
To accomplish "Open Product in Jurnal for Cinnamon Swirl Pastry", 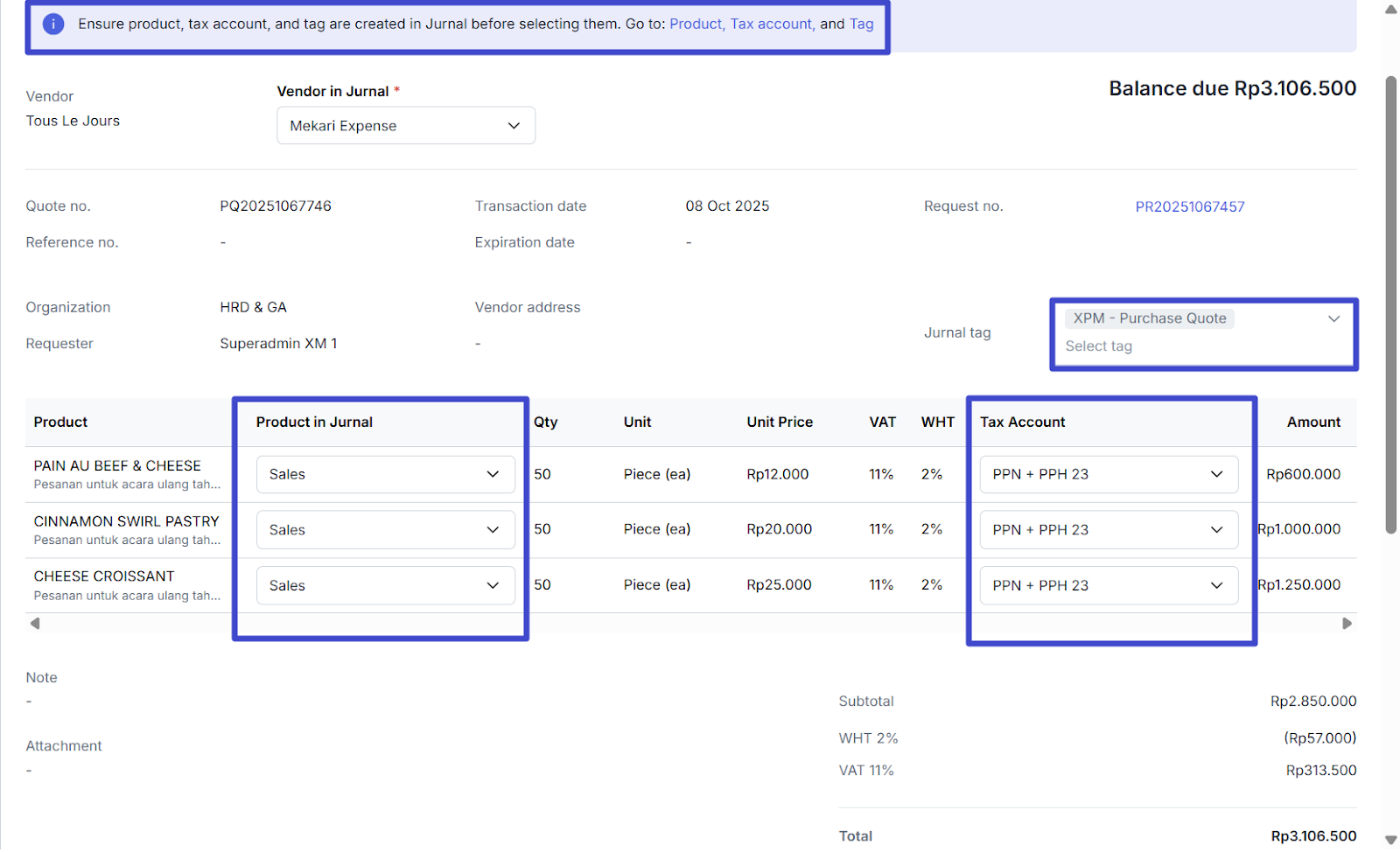I will click(x=385, y=530).
